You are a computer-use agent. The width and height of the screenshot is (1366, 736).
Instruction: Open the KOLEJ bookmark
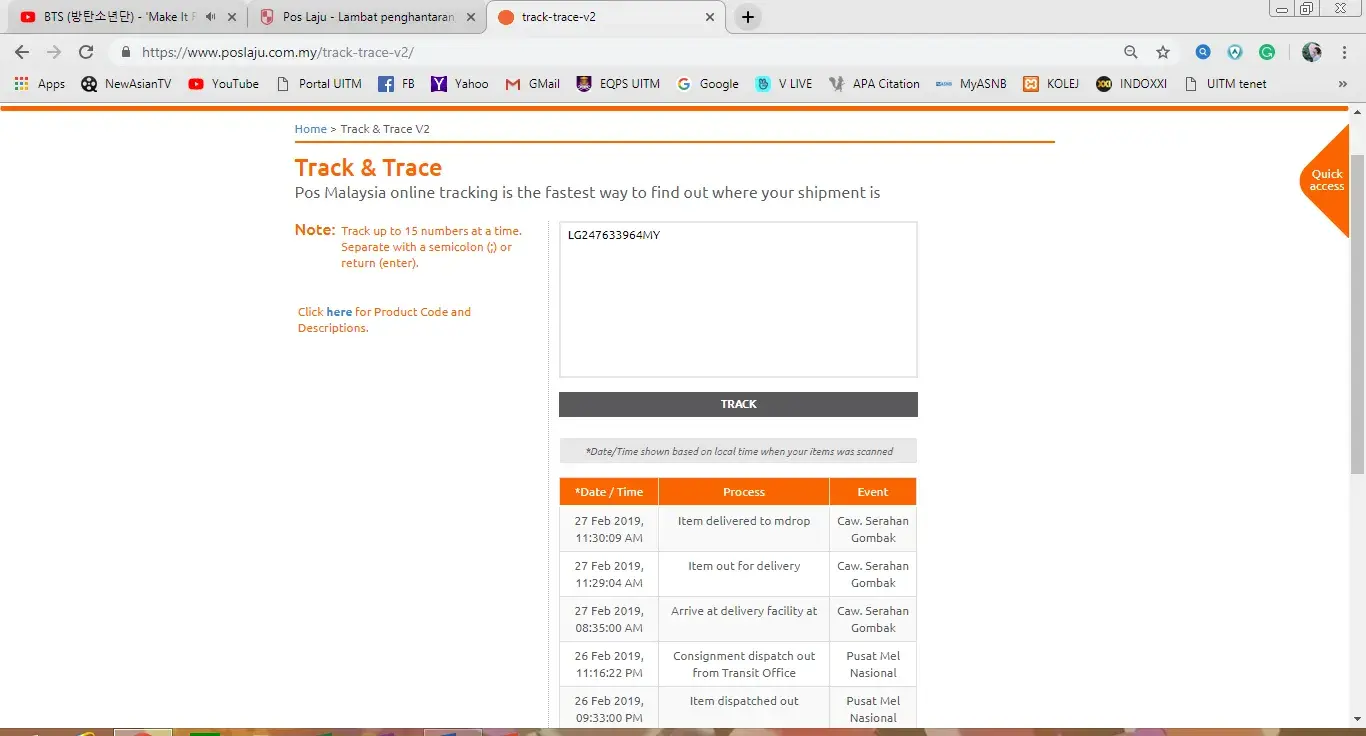(1052, 84)
